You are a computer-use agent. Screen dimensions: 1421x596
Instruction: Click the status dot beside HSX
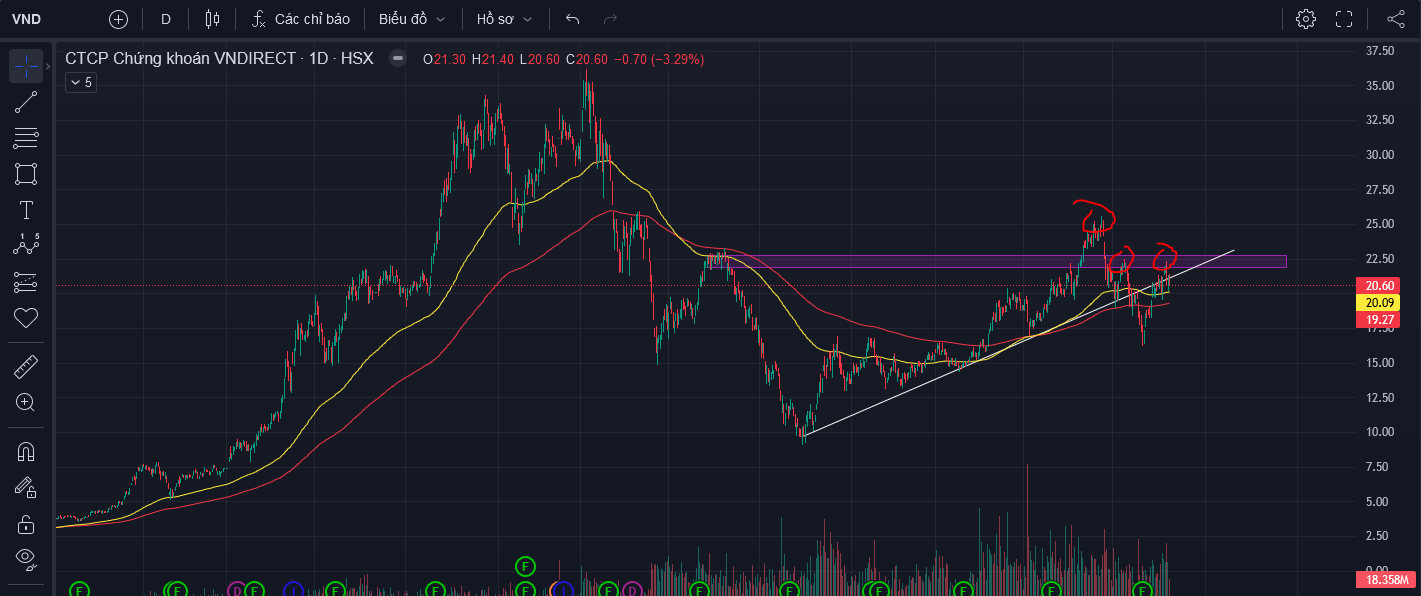click(398, 59)
